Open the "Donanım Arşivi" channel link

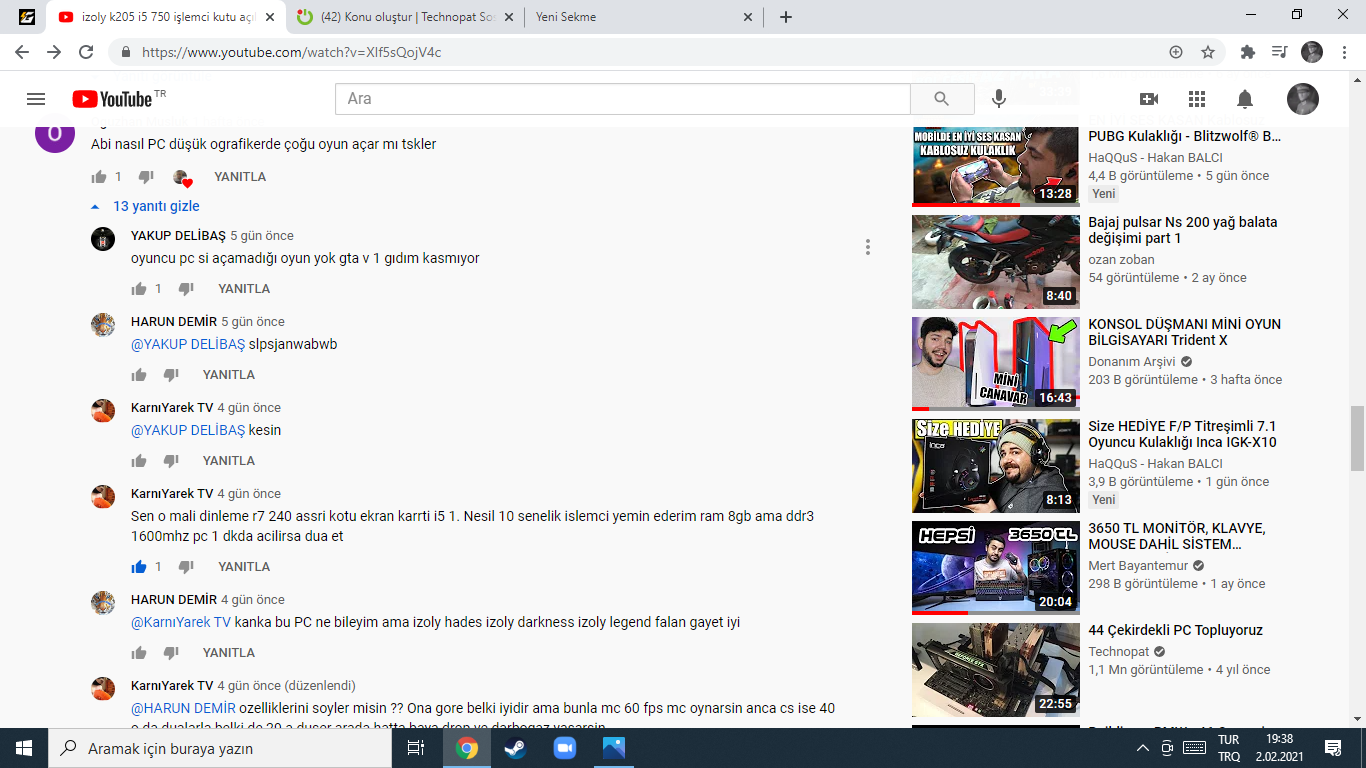point(1132,362)
